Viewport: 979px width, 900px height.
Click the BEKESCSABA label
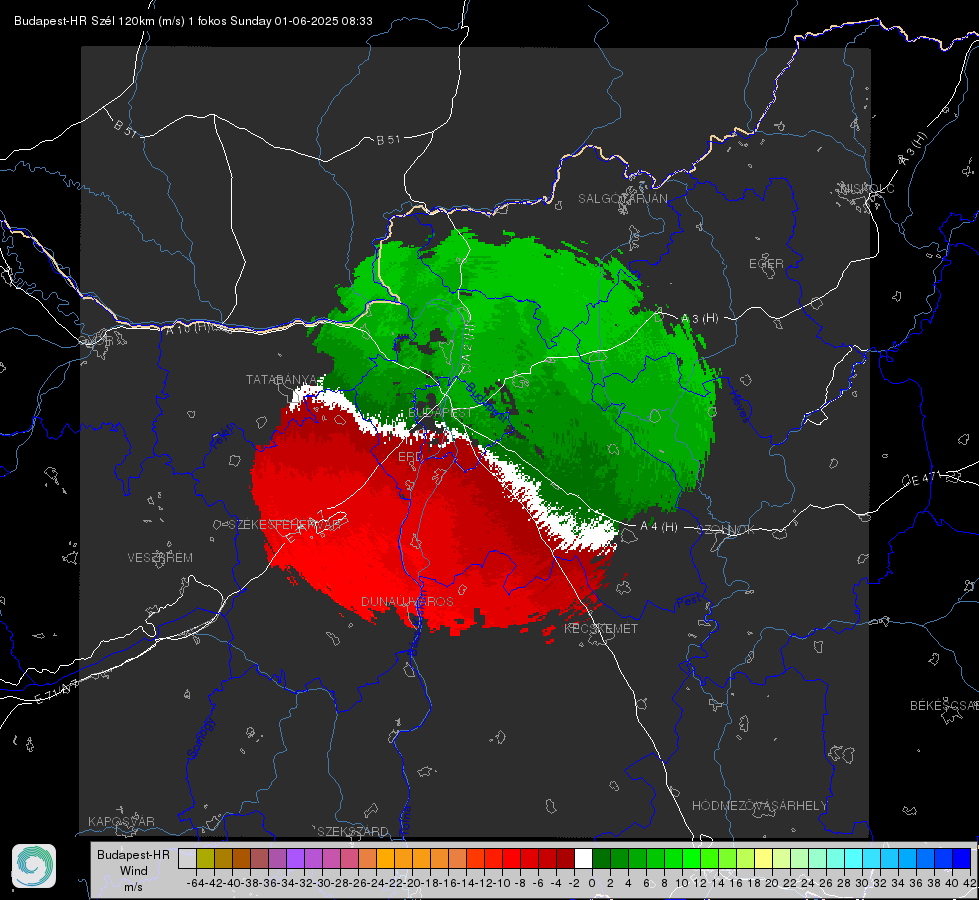tap(944, 705)
